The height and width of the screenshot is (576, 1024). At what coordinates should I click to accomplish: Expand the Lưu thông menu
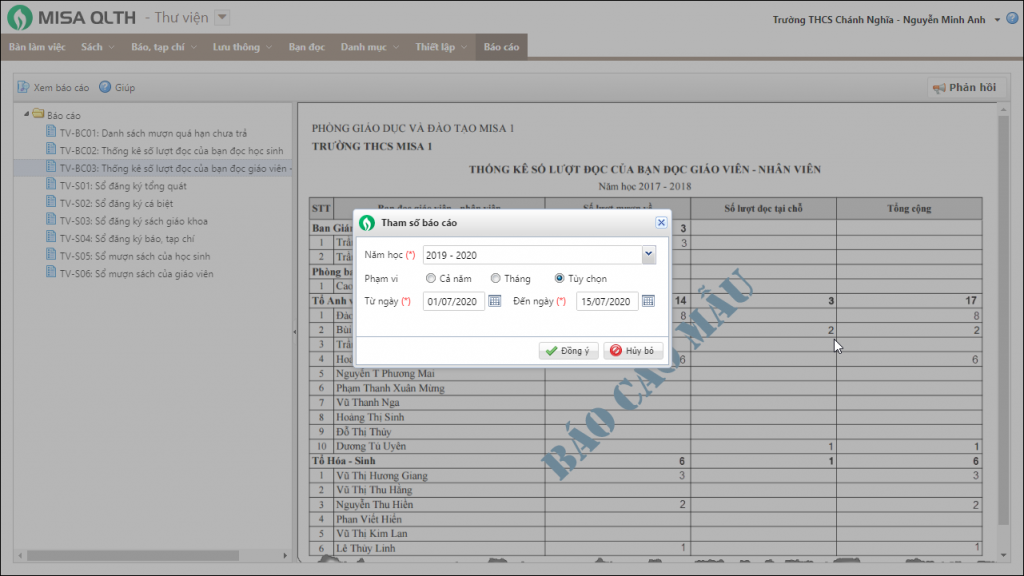point(268,47)
